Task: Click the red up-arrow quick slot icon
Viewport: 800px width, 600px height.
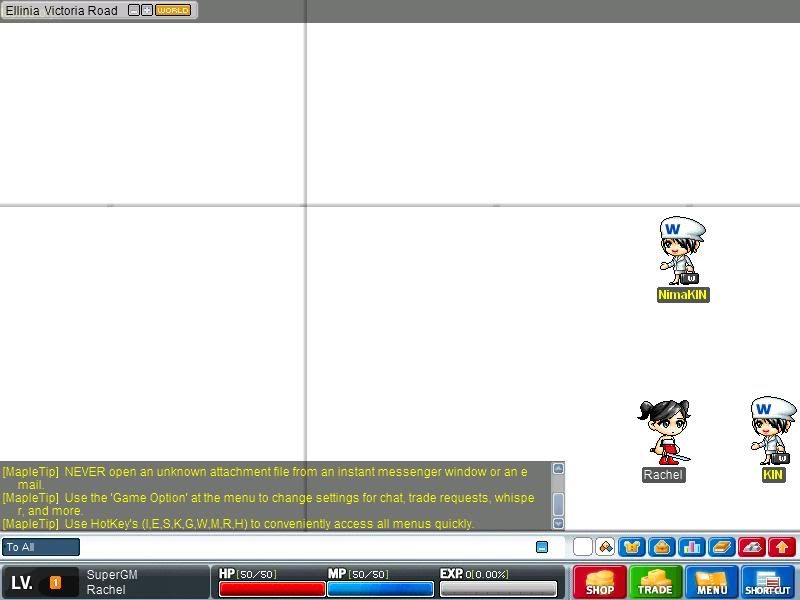Action: pyautogui.click(x=782, y=547)
